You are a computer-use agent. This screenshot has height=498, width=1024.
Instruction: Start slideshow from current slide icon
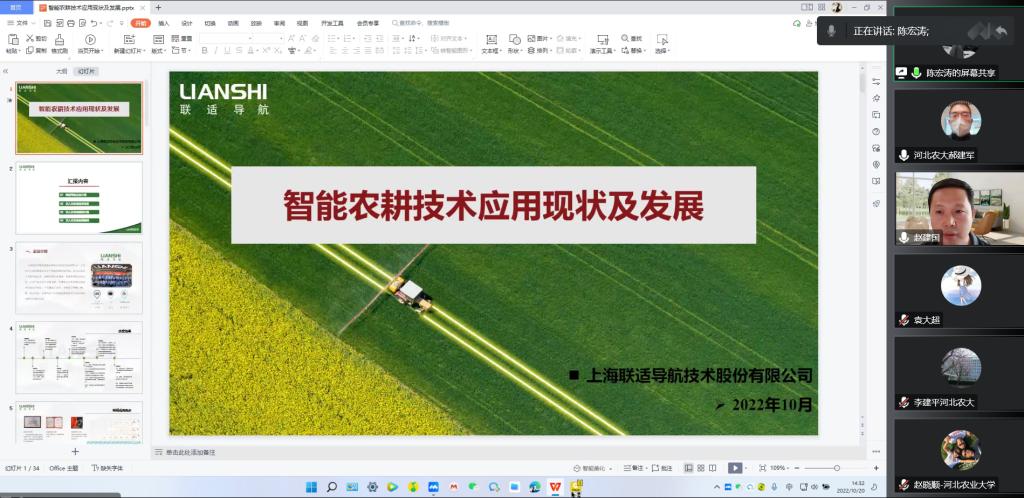pos(91,39)
